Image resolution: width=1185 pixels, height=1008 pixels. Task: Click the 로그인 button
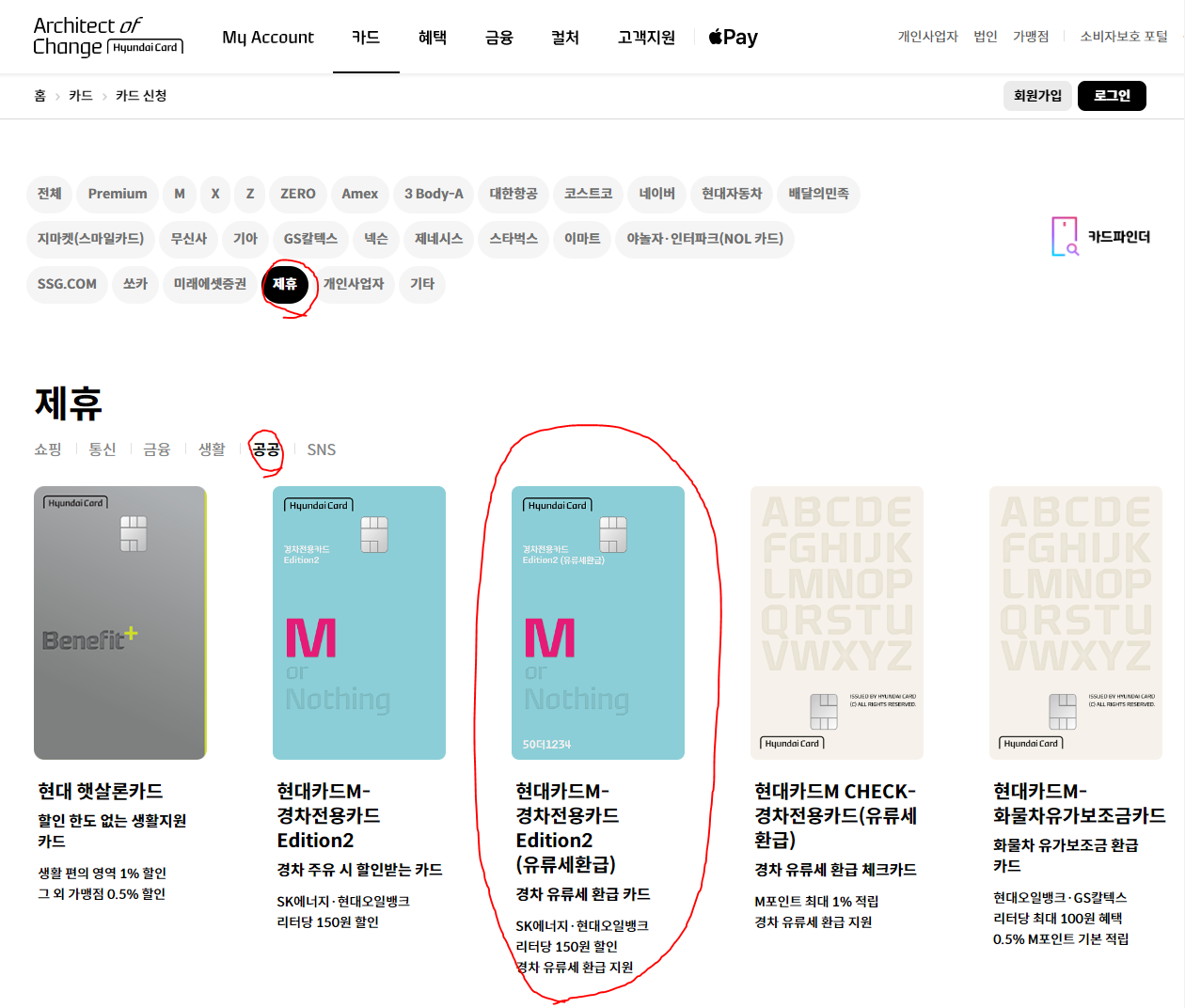coord(1112,96)
